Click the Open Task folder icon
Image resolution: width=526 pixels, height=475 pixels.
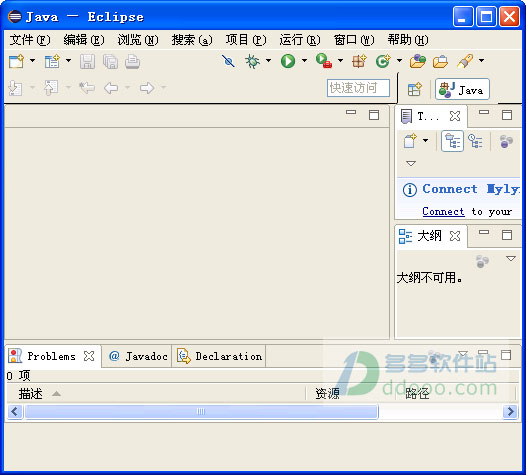coord(440,62)
